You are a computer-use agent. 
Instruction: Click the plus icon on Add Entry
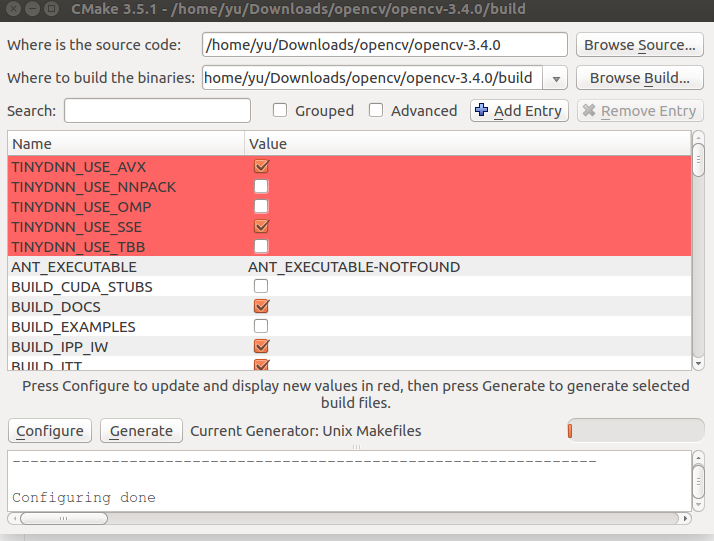(x=481, y=110)
